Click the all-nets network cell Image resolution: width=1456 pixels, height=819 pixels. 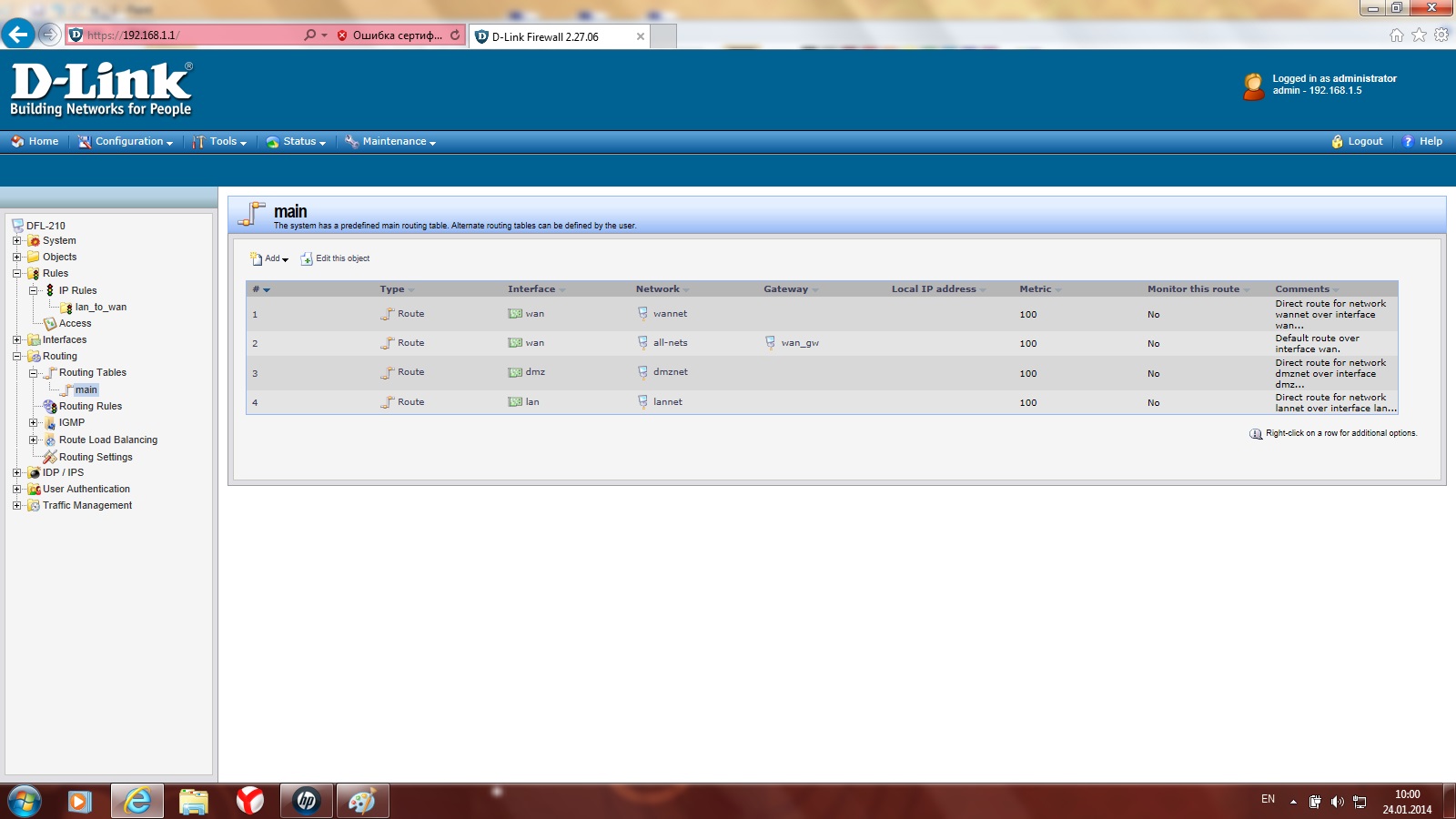coord(662,343)
